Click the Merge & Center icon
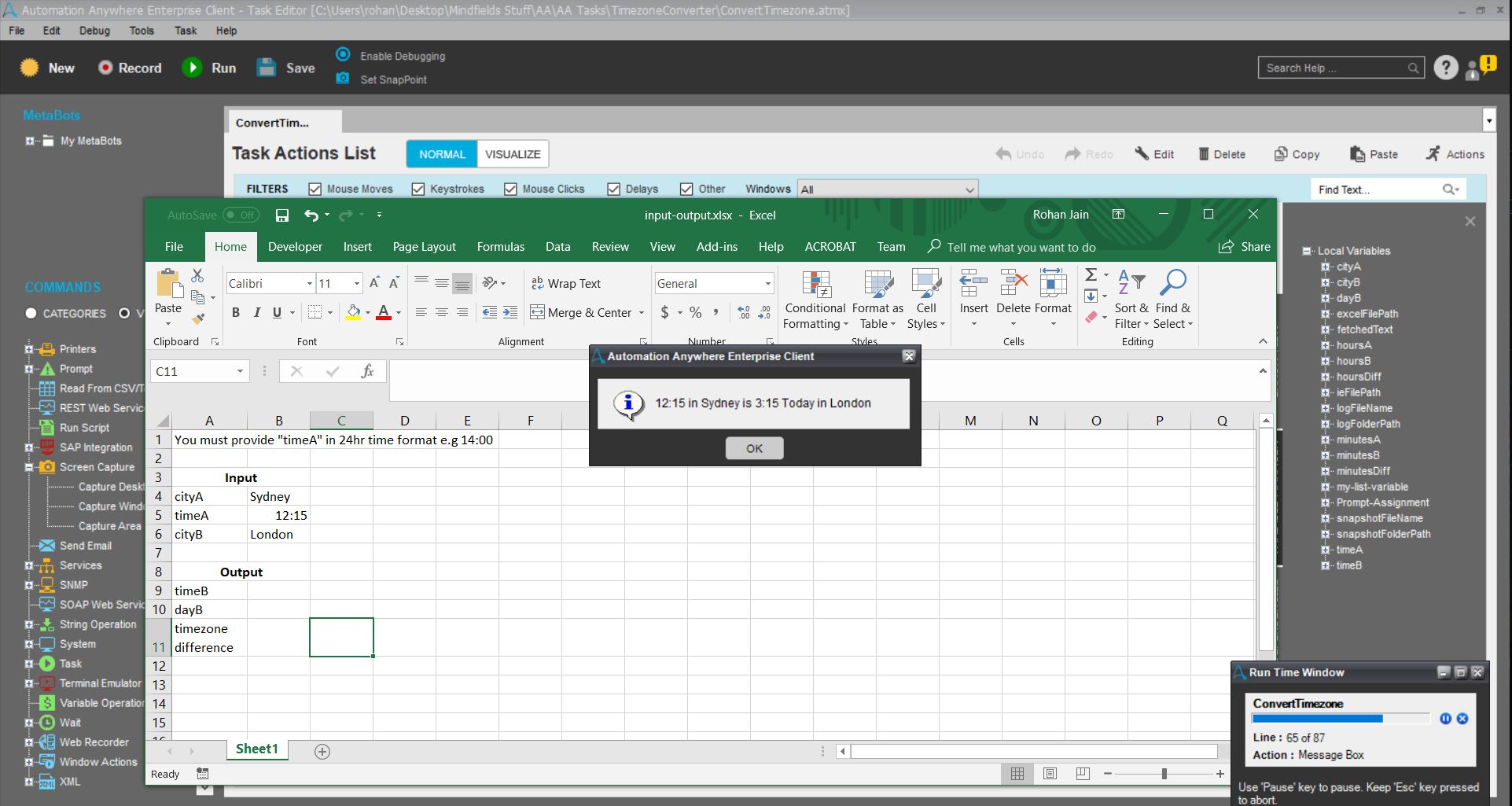The width and height of the screenshot is (1512, 806). 538,312
